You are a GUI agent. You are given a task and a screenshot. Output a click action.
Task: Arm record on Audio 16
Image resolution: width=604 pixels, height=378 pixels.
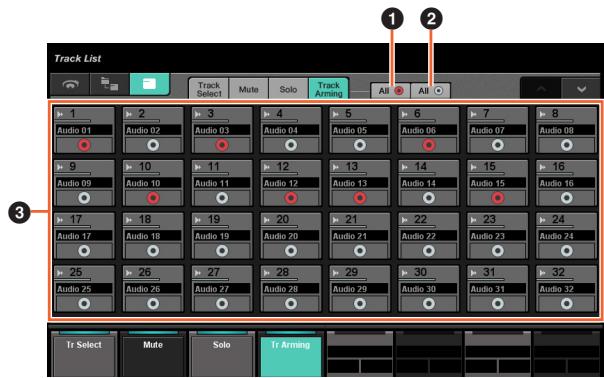click(x=566, y=198)
